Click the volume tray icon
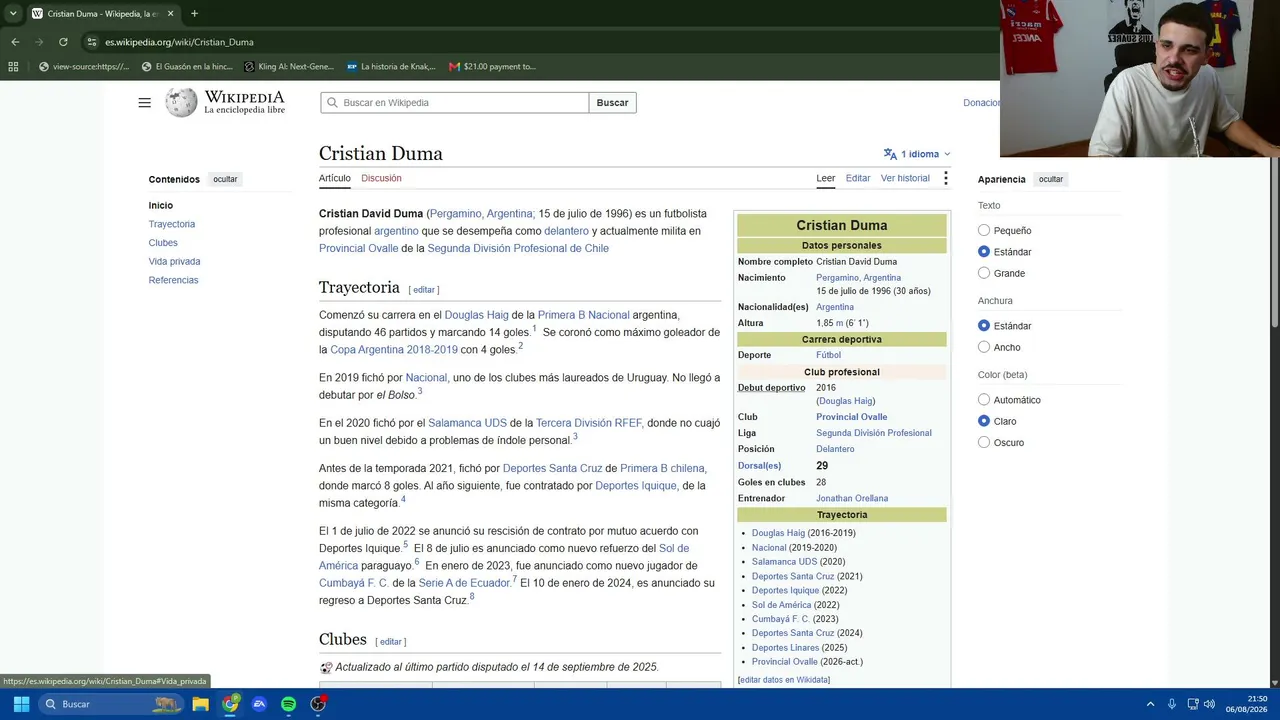This screenshot has height=720, width=1280. 1210,704
